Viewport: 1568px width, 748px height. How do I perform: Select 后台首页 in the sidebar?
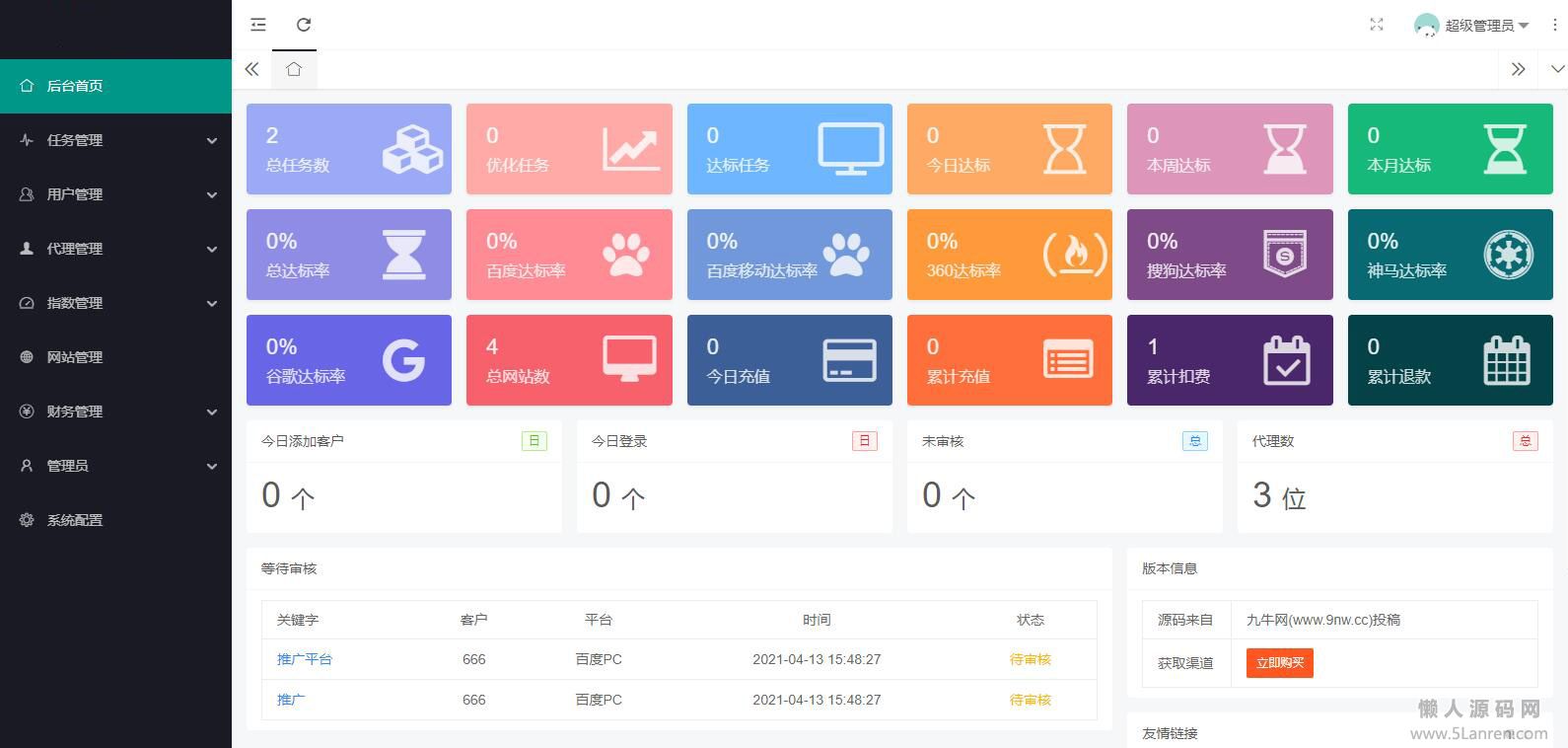pyautogui.click(x=75, y=86)
